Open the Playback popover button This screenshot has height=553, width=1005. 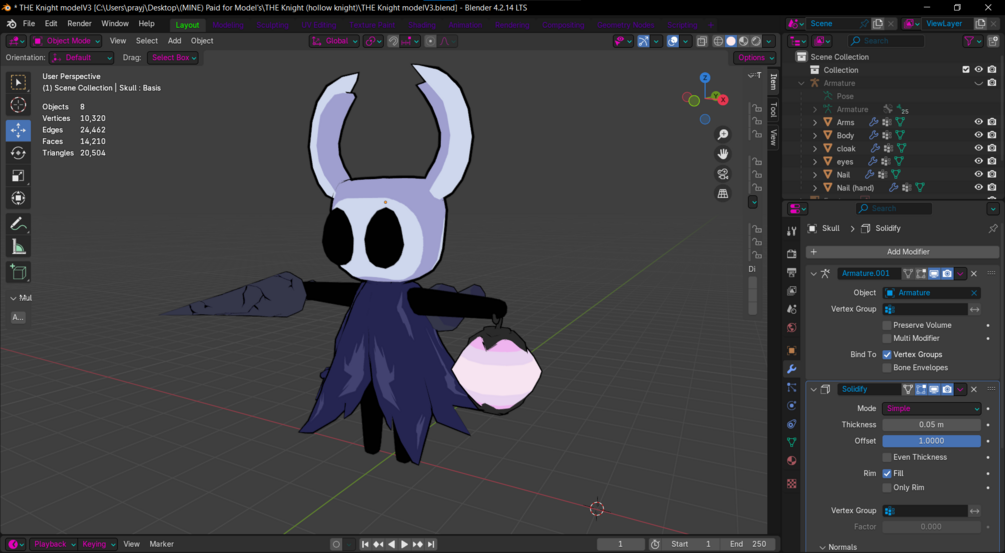pos(54,544)
